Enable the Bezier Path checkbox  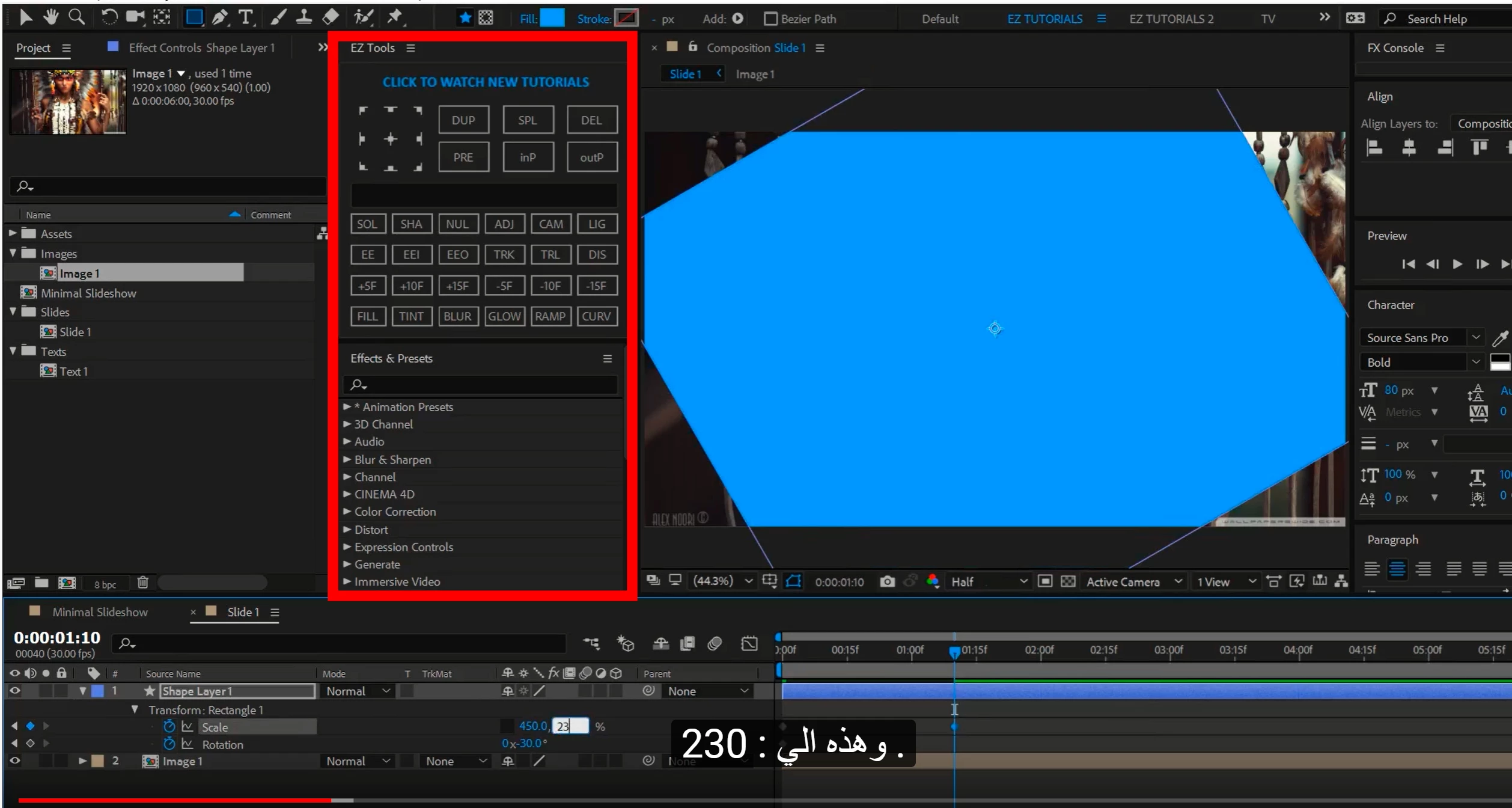click(770, 19)
